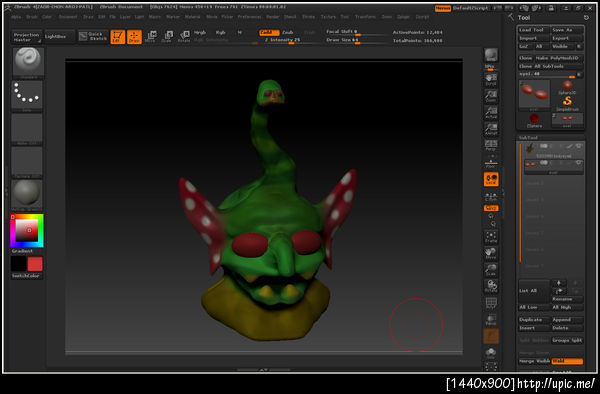Click the Move view icon in right shelf
Screen dimensions: 600x394
(x=491, y=254)
